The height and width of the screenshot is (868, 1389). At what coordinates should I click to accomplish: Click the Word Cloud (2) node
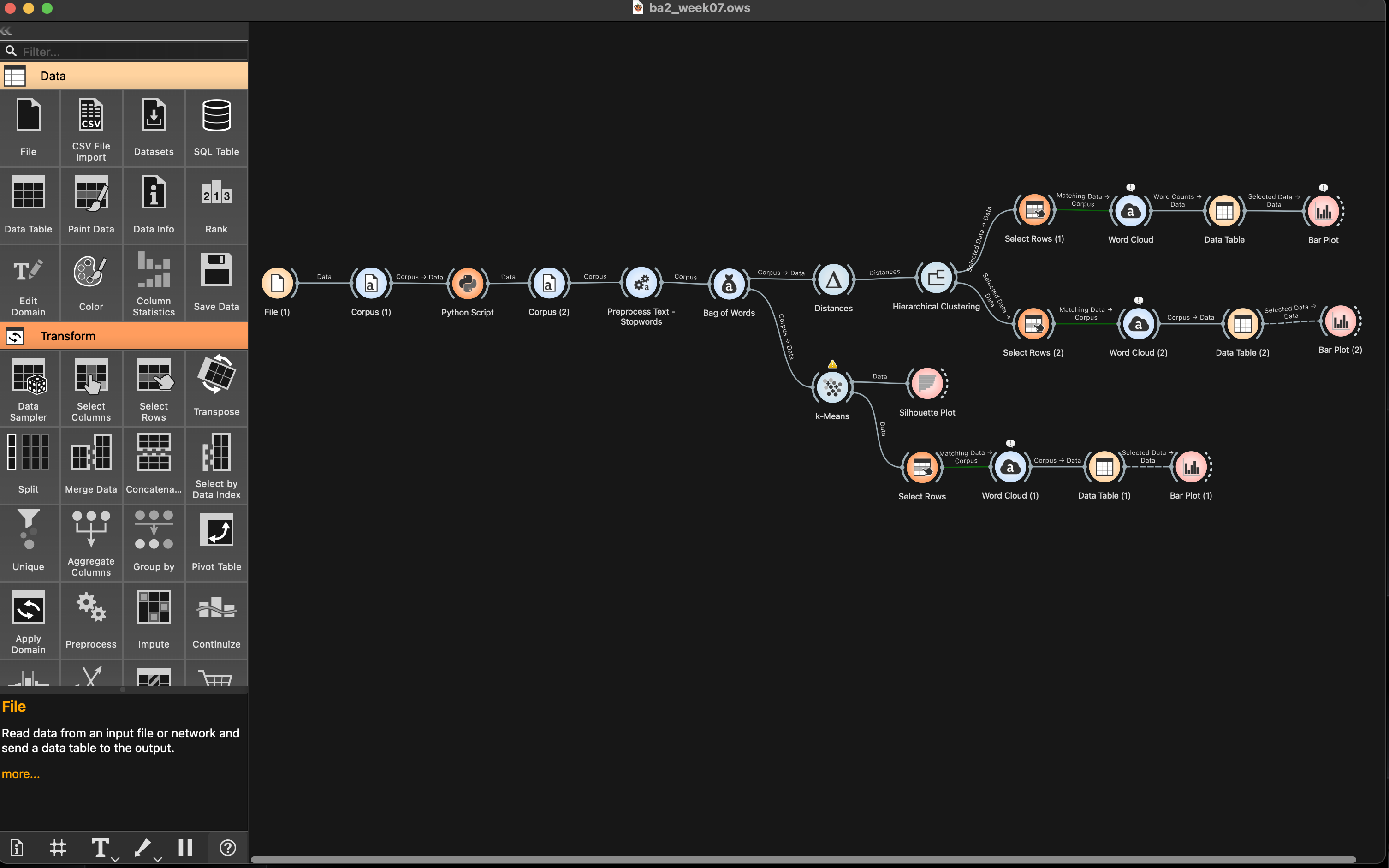click(x=1138, y=325)
